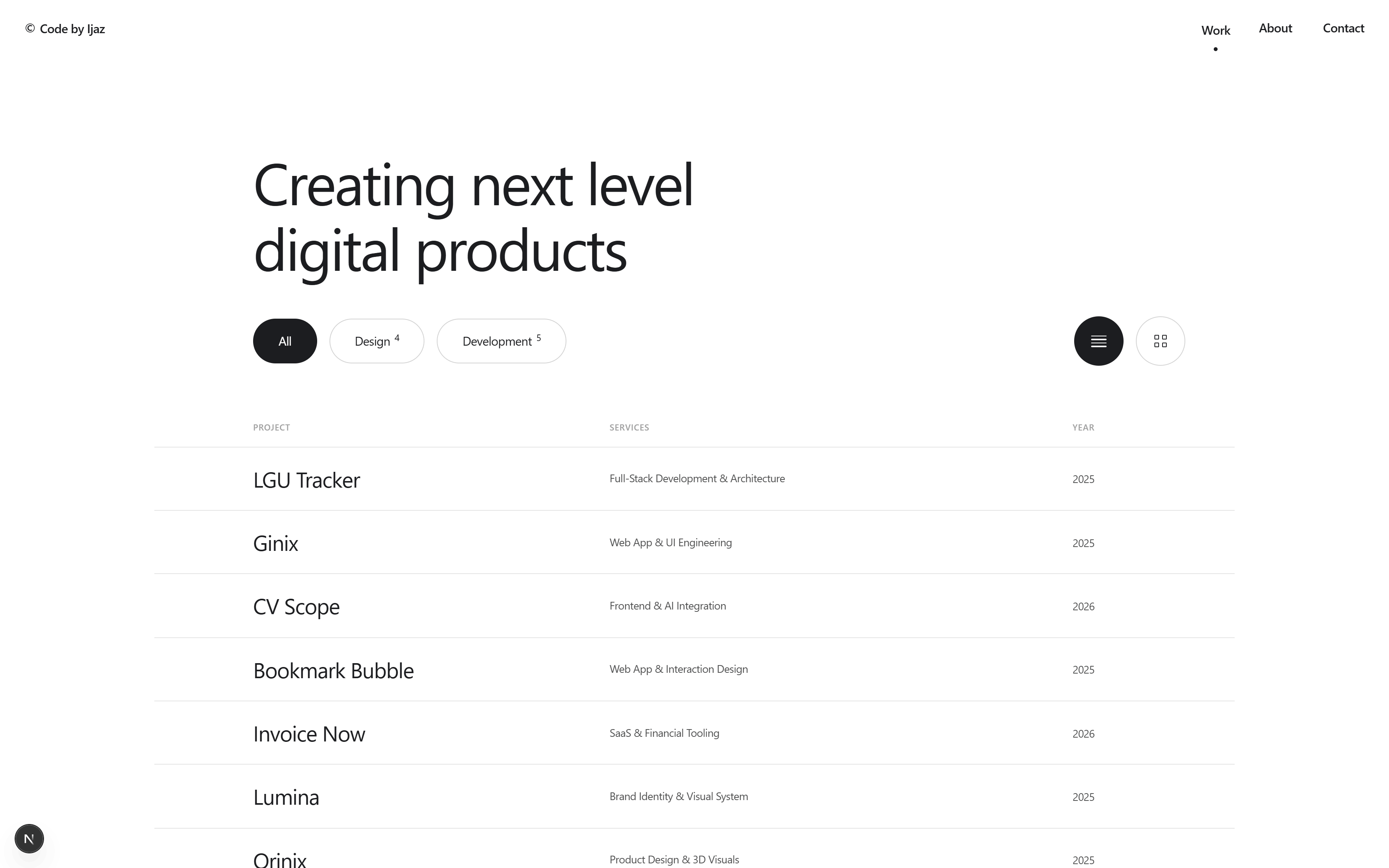1389x868 pixels.
Task: Click the Services column header
Action: click(629, 427)
